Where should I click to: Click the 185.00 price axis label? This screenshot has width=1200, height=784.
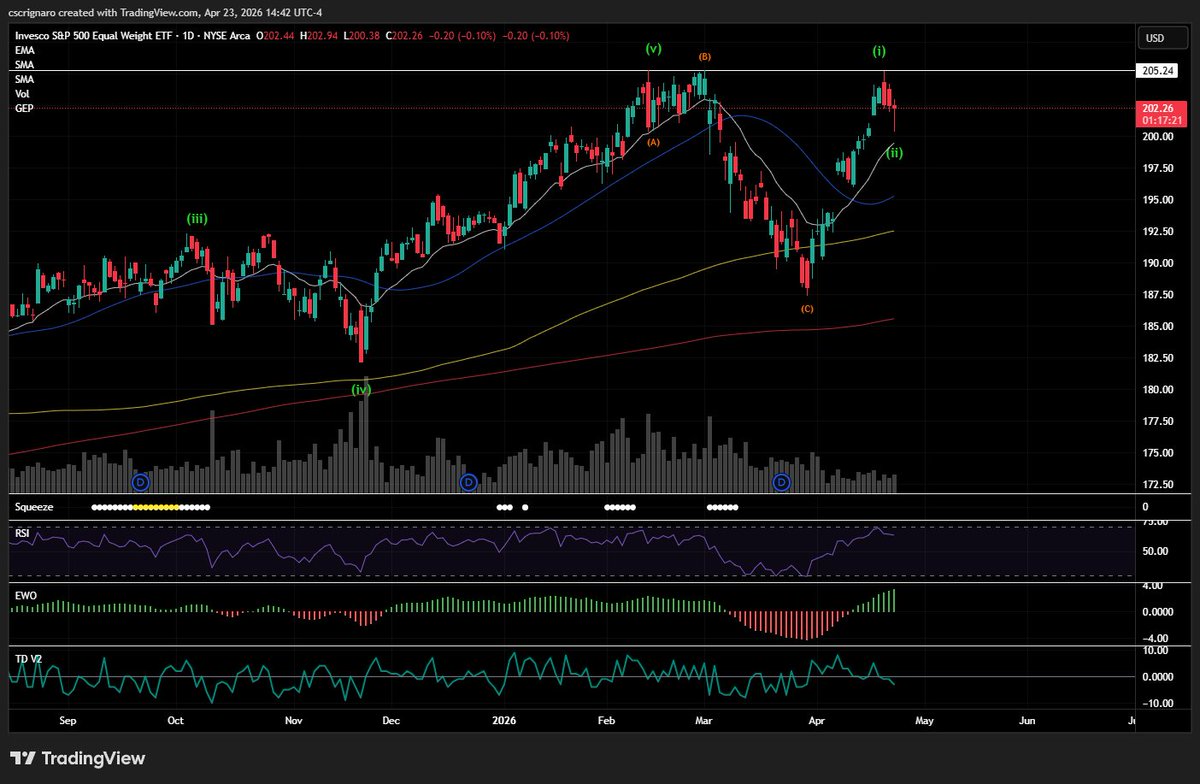[x=1160, y=327]
